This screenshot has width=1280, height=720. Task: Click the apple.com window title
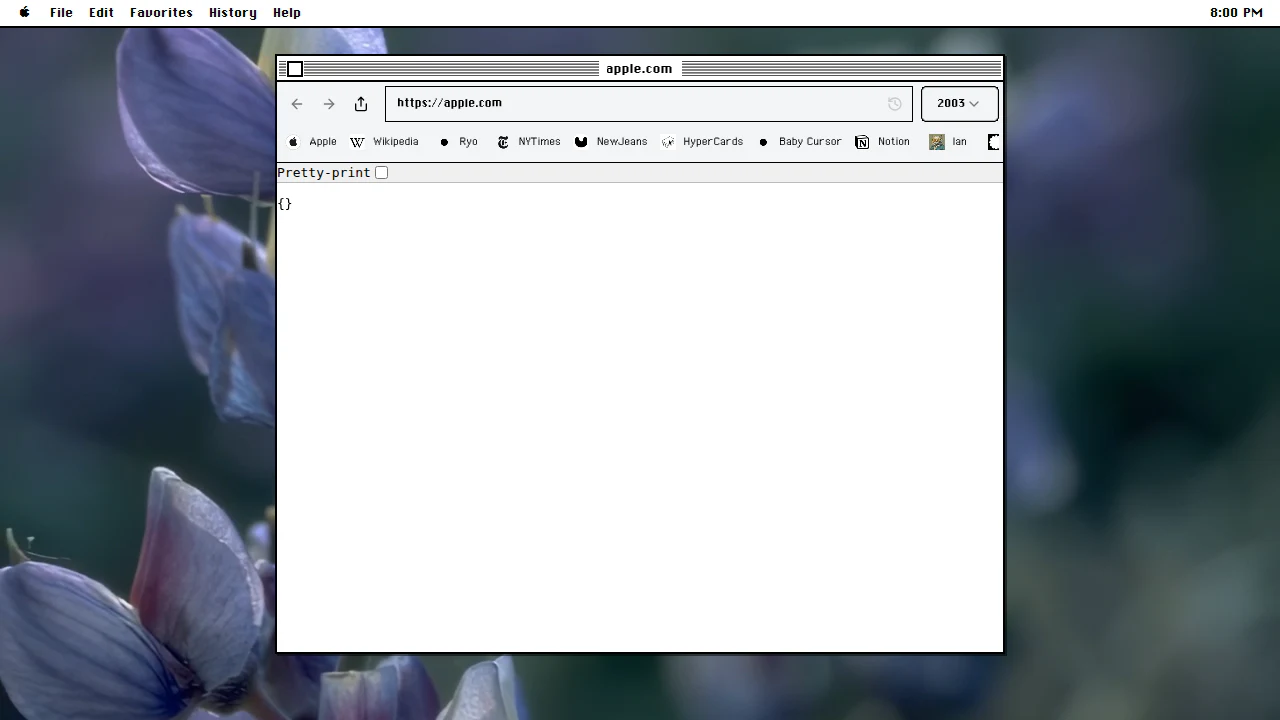[x=639, y=69]
